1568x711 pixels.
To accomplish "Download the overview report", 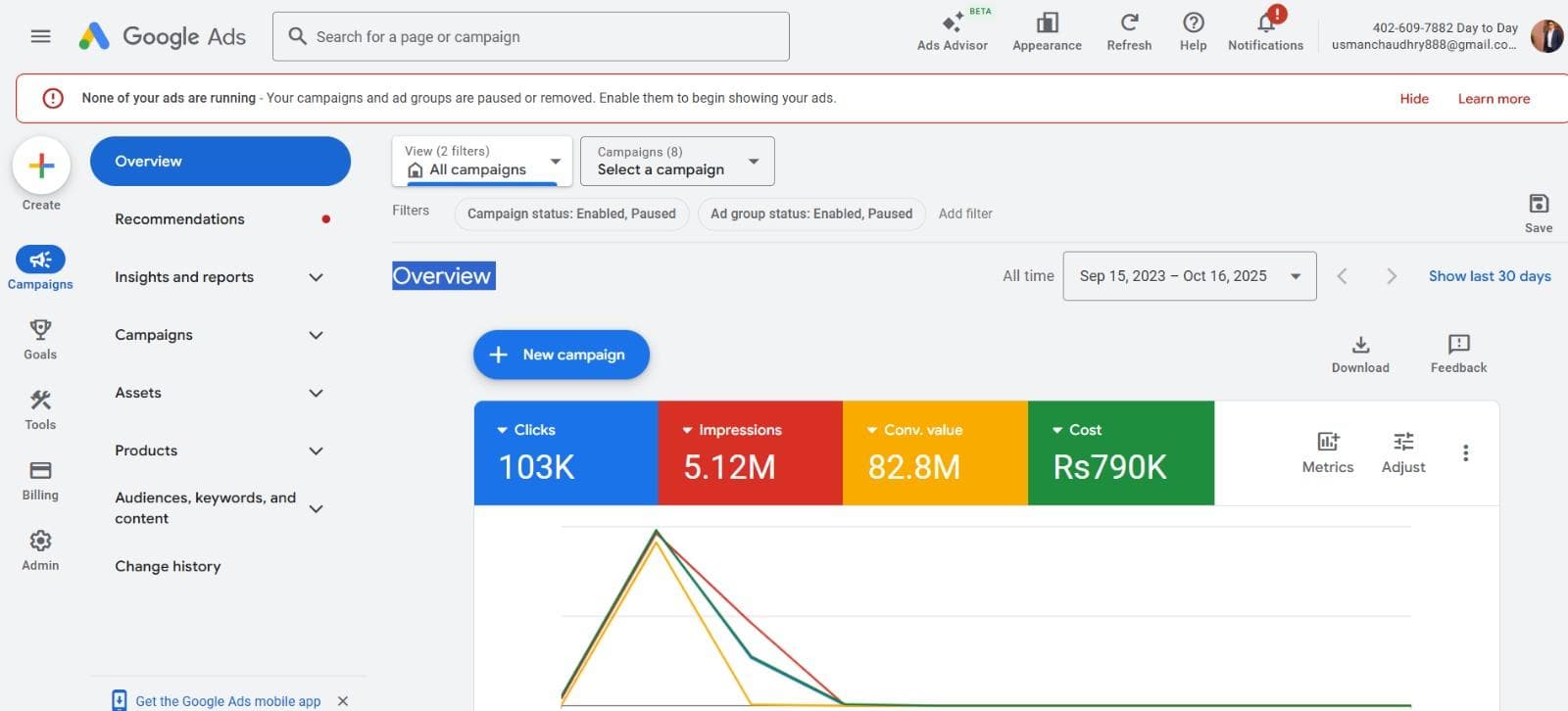I will pos(1360,354).
